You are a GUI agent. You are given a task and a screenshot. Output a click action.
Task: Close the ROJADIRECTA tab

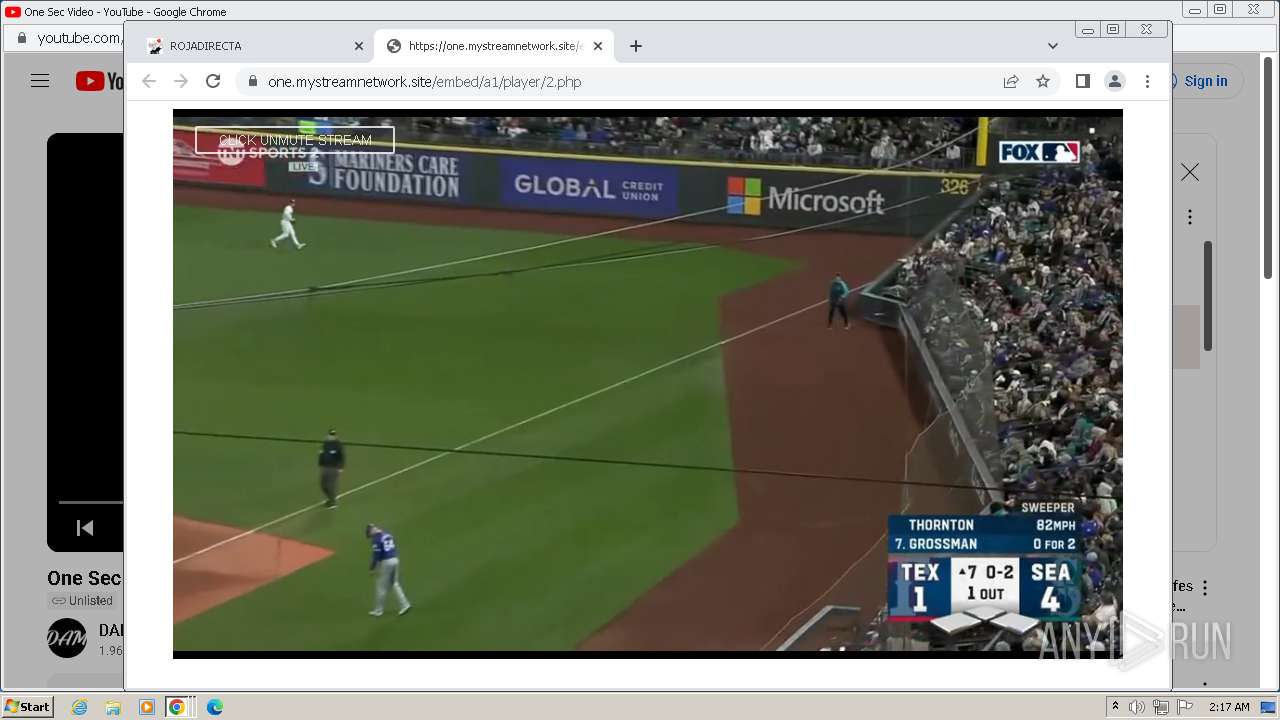click(359, 46)
